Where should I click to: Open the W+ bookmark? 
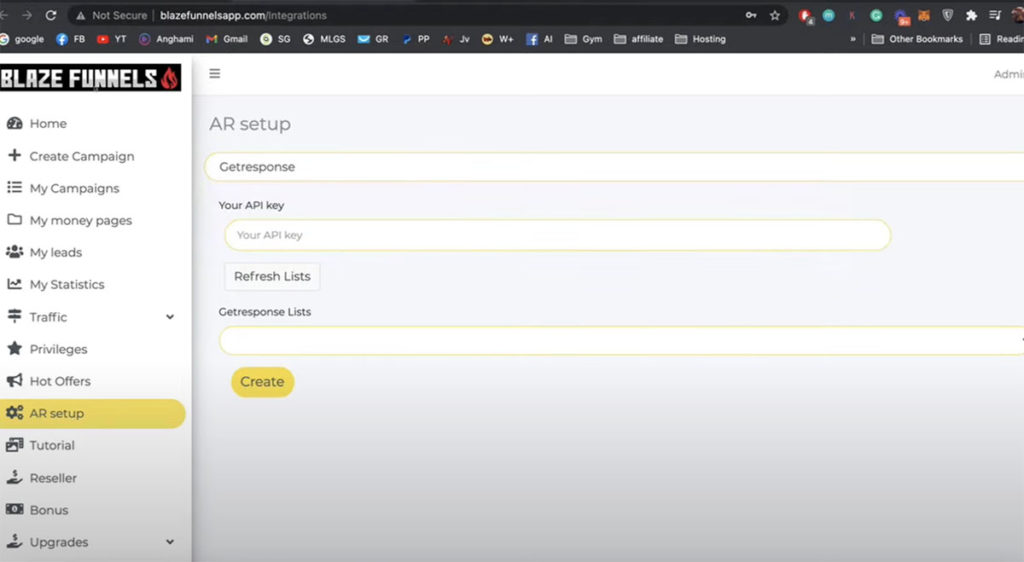(497, 39)
